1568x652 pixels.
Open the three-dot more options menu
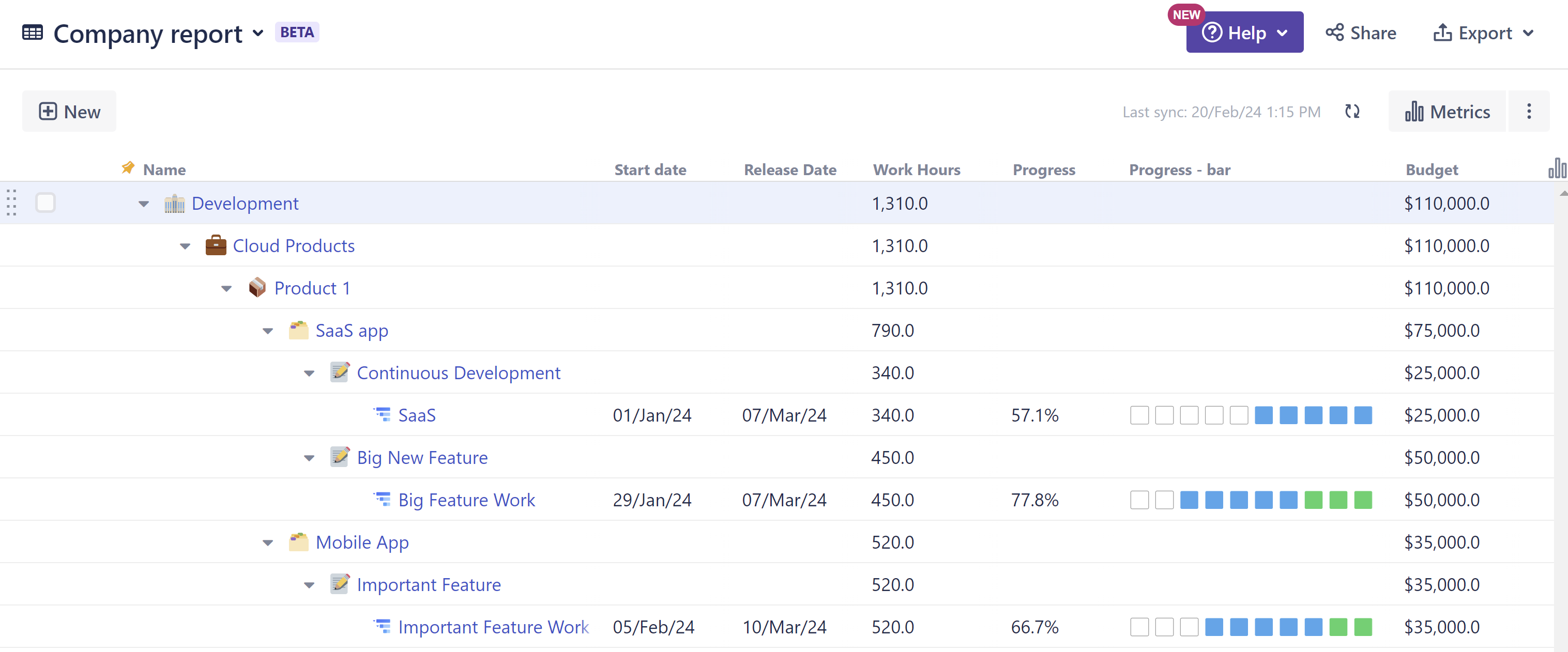pyautogui.click(x=1528, y=111)
